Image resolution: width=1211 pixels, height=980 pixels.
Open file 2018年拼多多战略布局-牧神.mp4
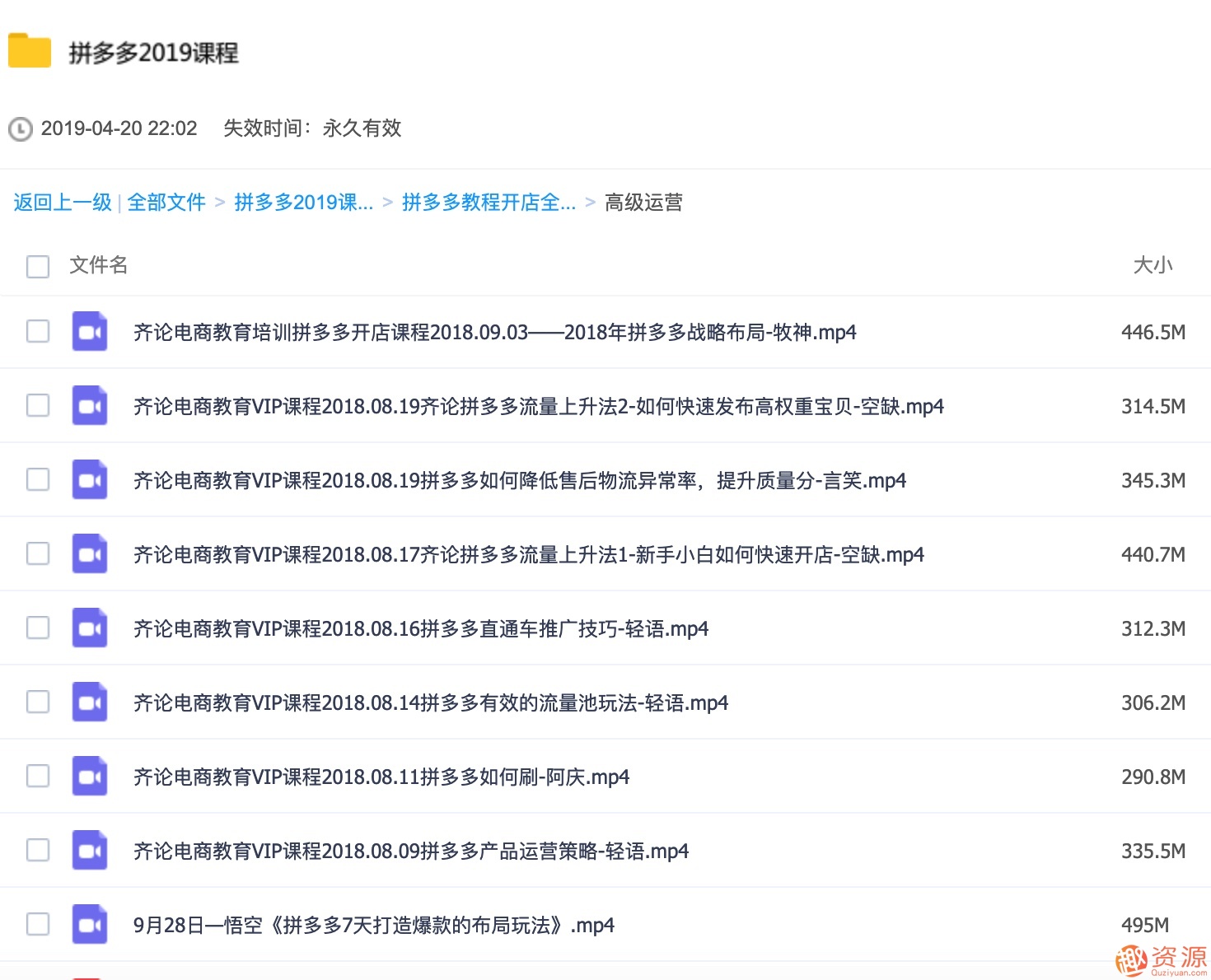[x=495, y=333]
